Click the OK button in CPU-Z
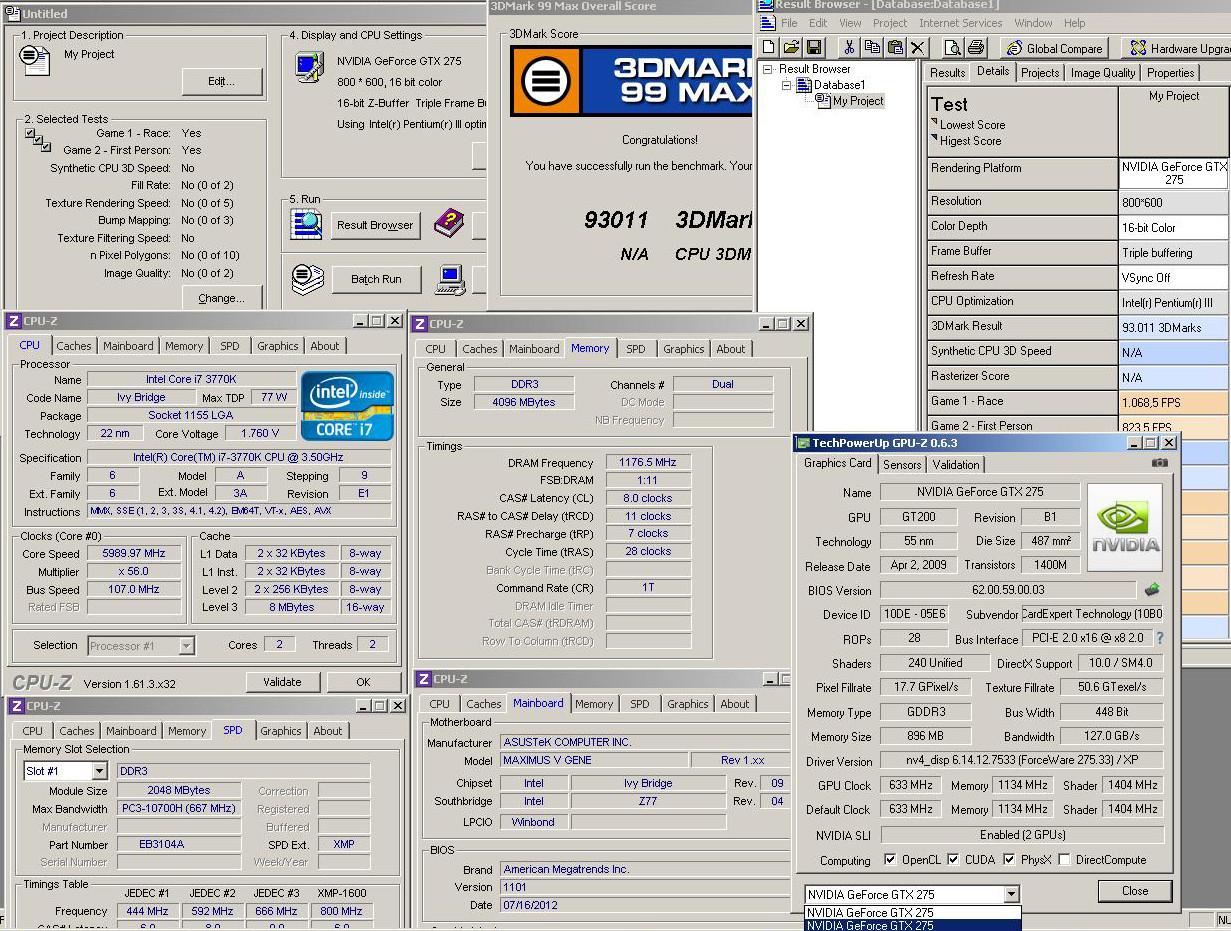Viewport: 1231px width, 931px height. 363,682
